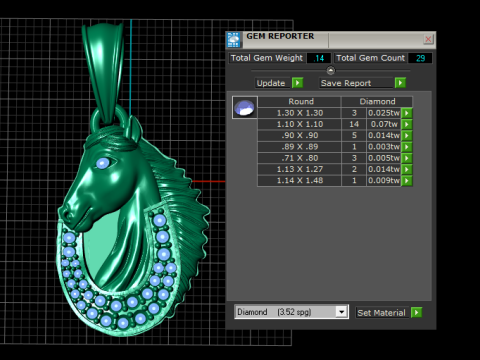Click the quantity 5 cell
This screenshot has width=480, height=360.
(354, 136)
